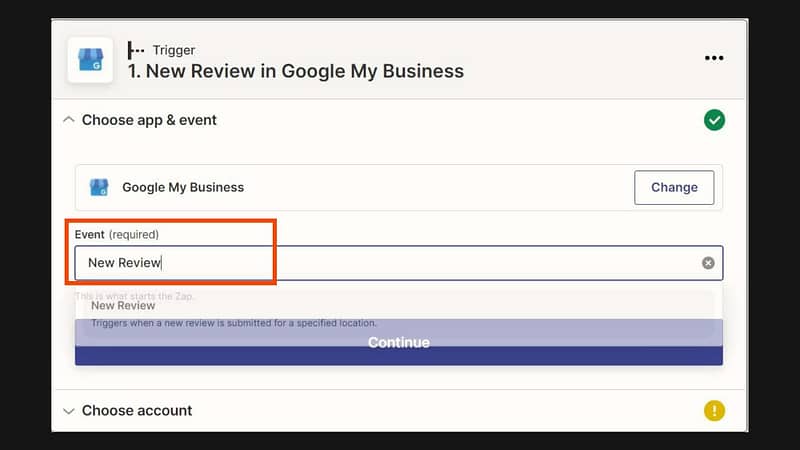Click the small Google My Business icon in app row

99,187
